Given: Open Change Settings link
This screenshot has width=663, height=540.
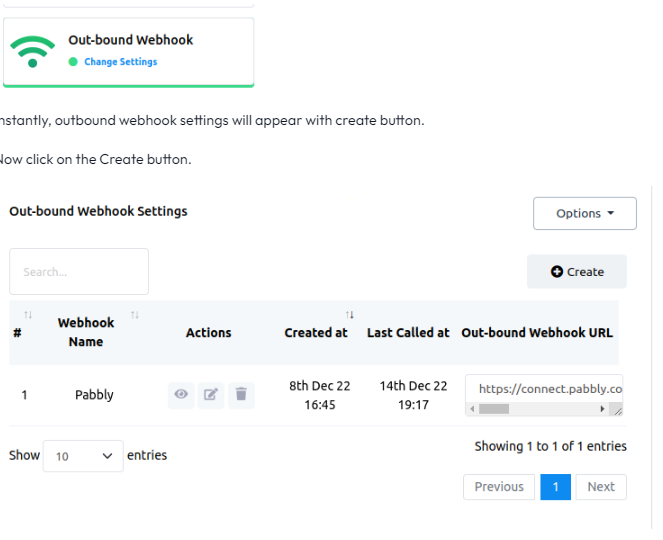Looking at the screenshot, I should click(121, 62).
